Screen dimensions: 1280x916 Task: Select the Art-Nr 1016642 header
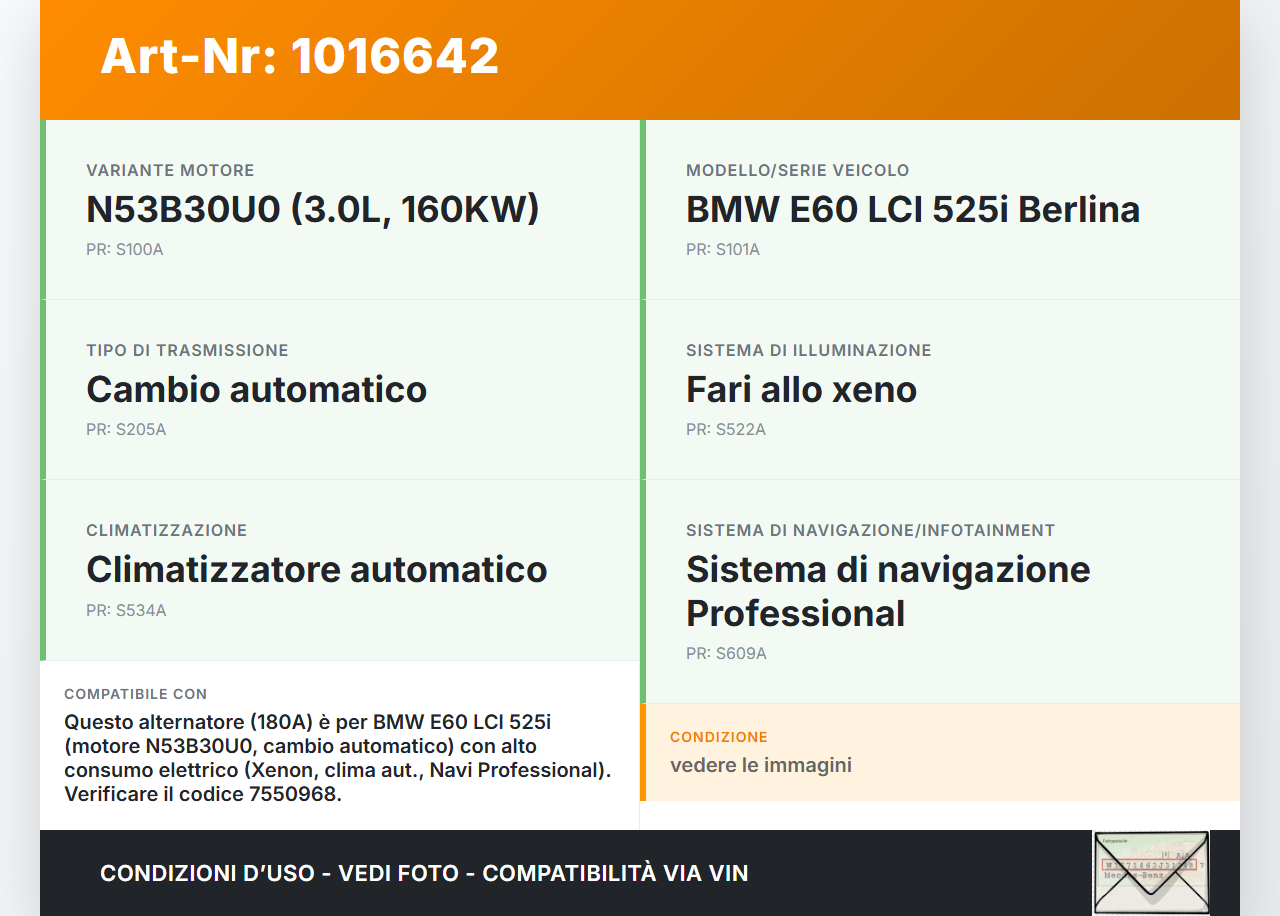pos(298,57)
